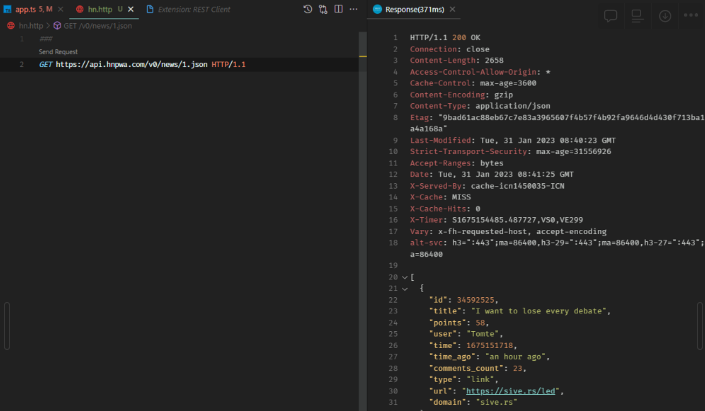Screen dimensions: 705x411
Task: Click the Last-Modified header line
Action: 513,140
